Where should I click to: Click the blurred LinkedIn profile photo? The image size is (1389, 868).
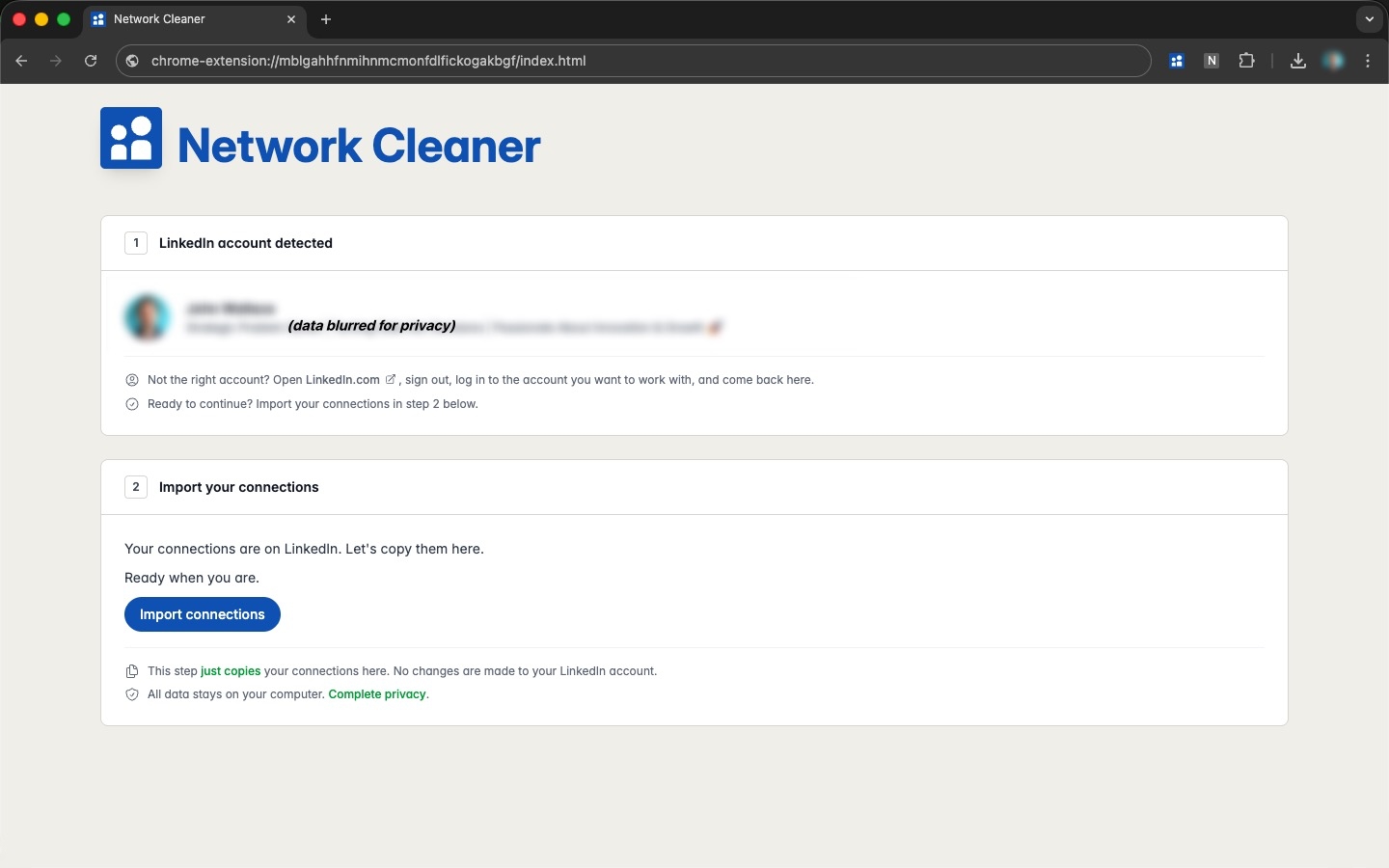[x=148, y=317]
